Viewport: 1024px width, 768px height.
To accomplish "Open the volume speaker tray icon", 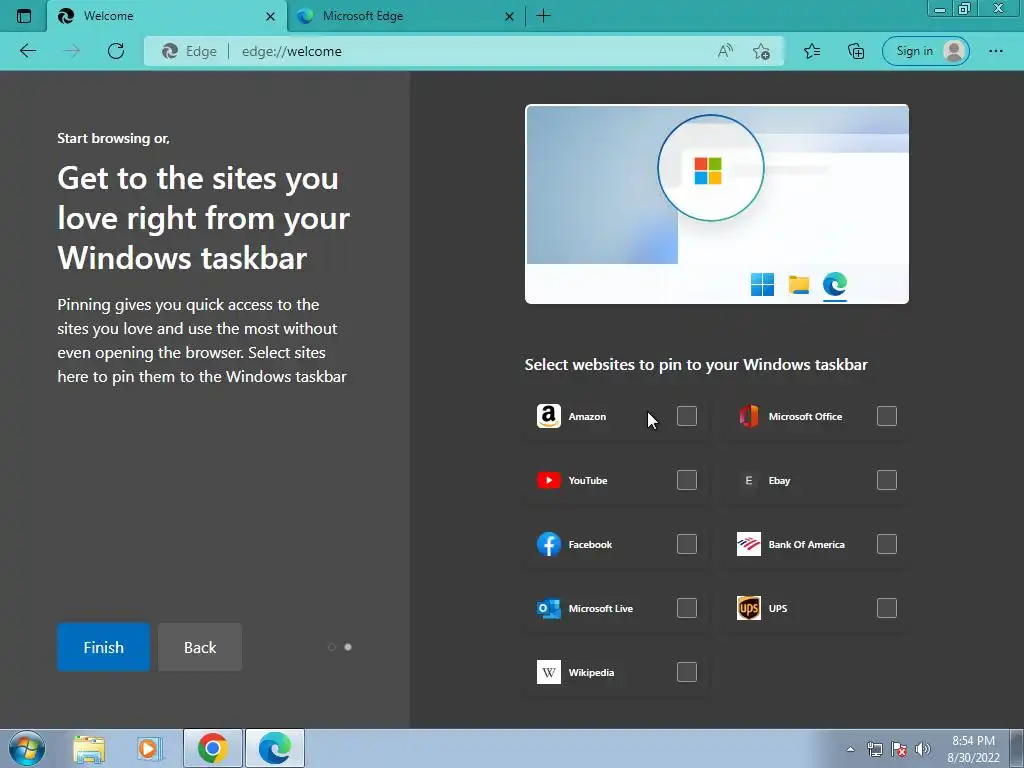I will [923, 749].
